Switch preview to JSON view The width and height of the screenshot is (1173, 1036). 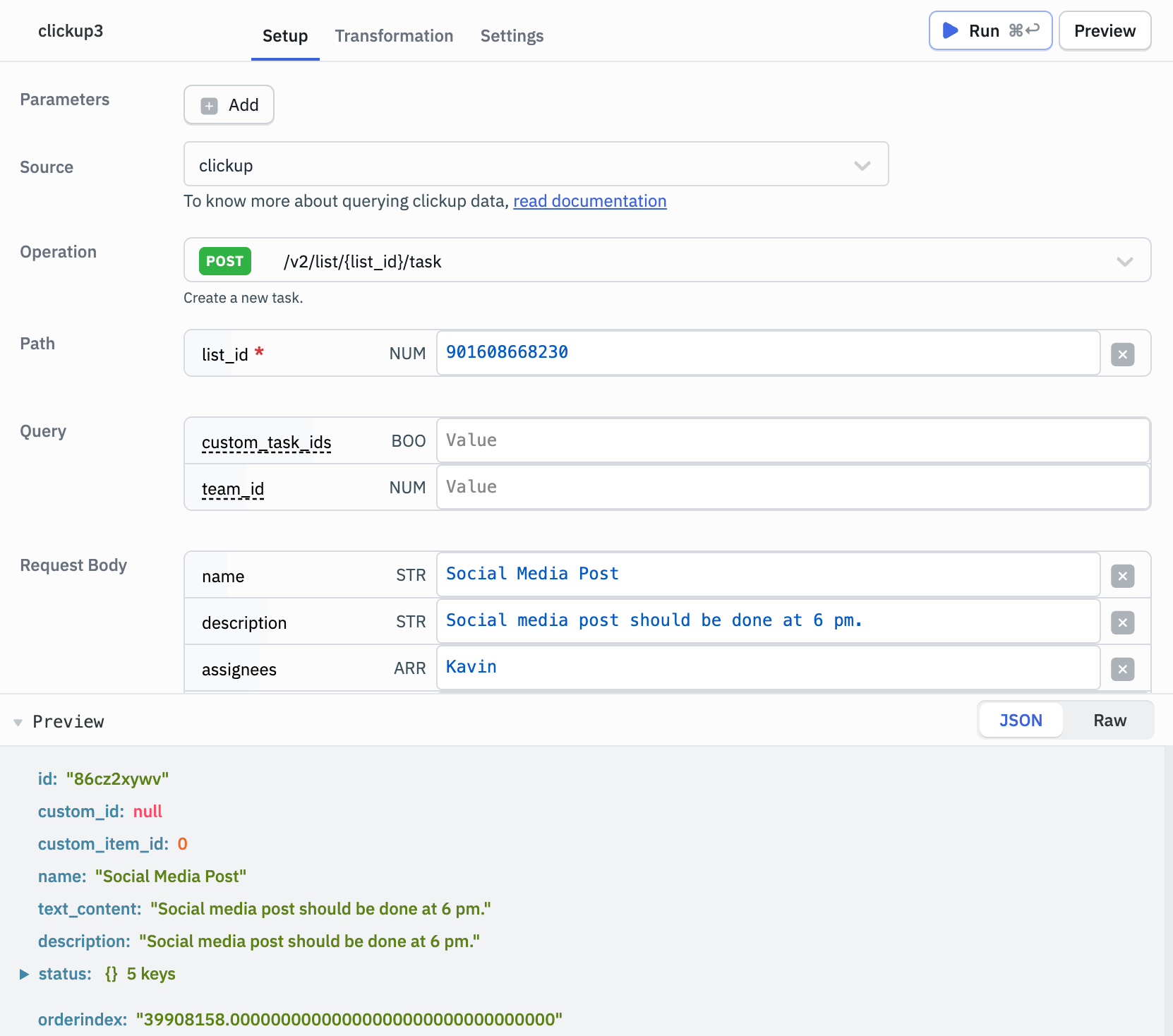(x=1021, y=720)
